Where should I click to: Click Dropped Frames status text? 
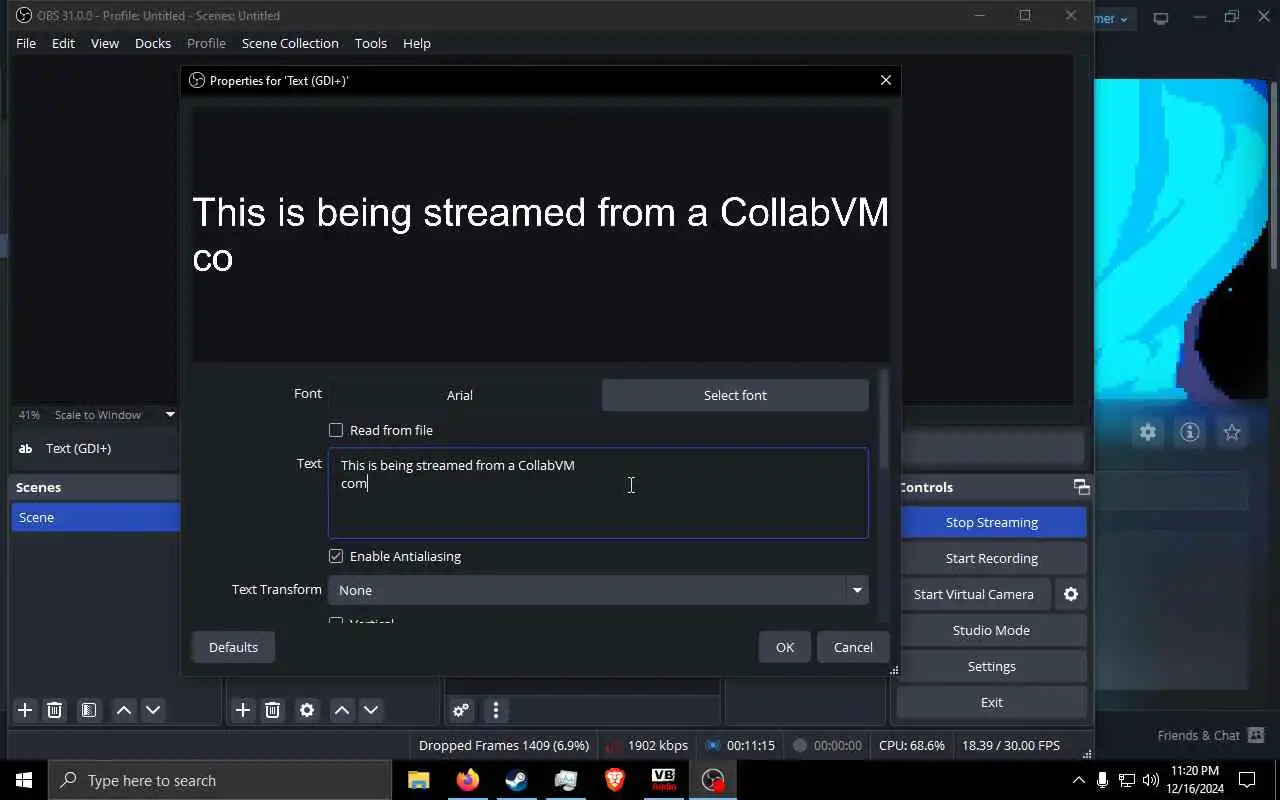(505, 745)
